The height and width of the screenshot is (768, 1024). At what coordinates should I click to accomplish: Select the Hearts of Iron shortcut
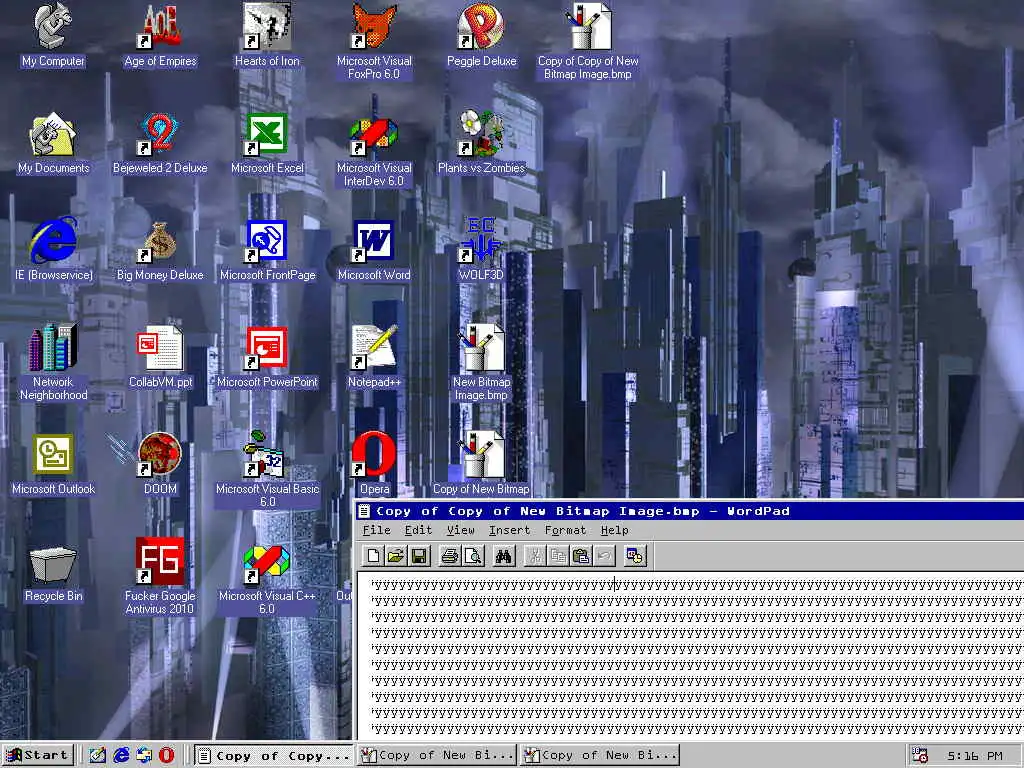(x=266, y=35)
